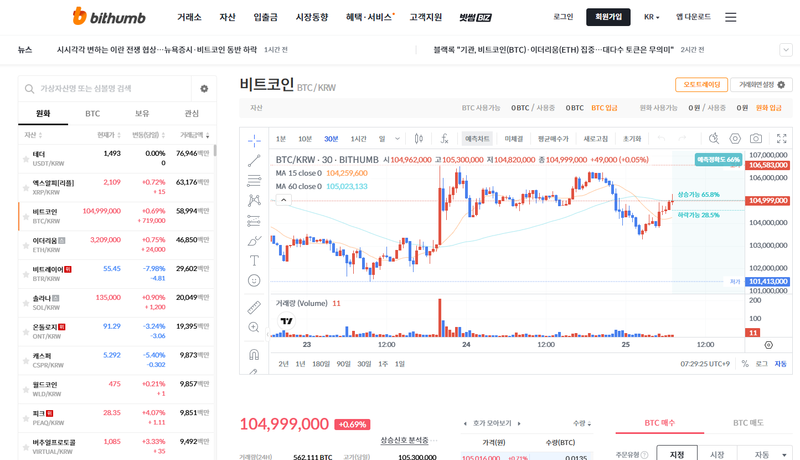Viewport: 800px width, 460px height.
Task: Open the KR language dropdown
Action: [653, 17]
